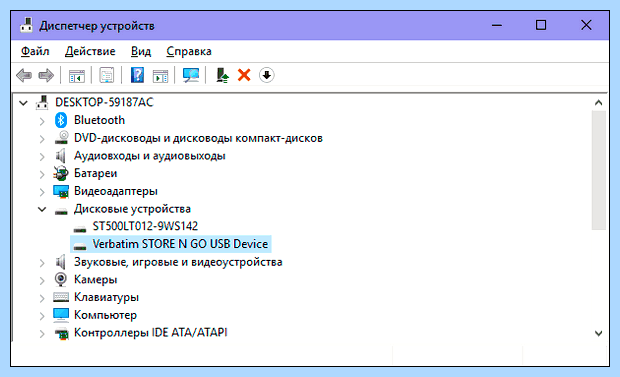Click the DVD drives category icon
The image size is (620, 377).
click(x=61, y=138)
